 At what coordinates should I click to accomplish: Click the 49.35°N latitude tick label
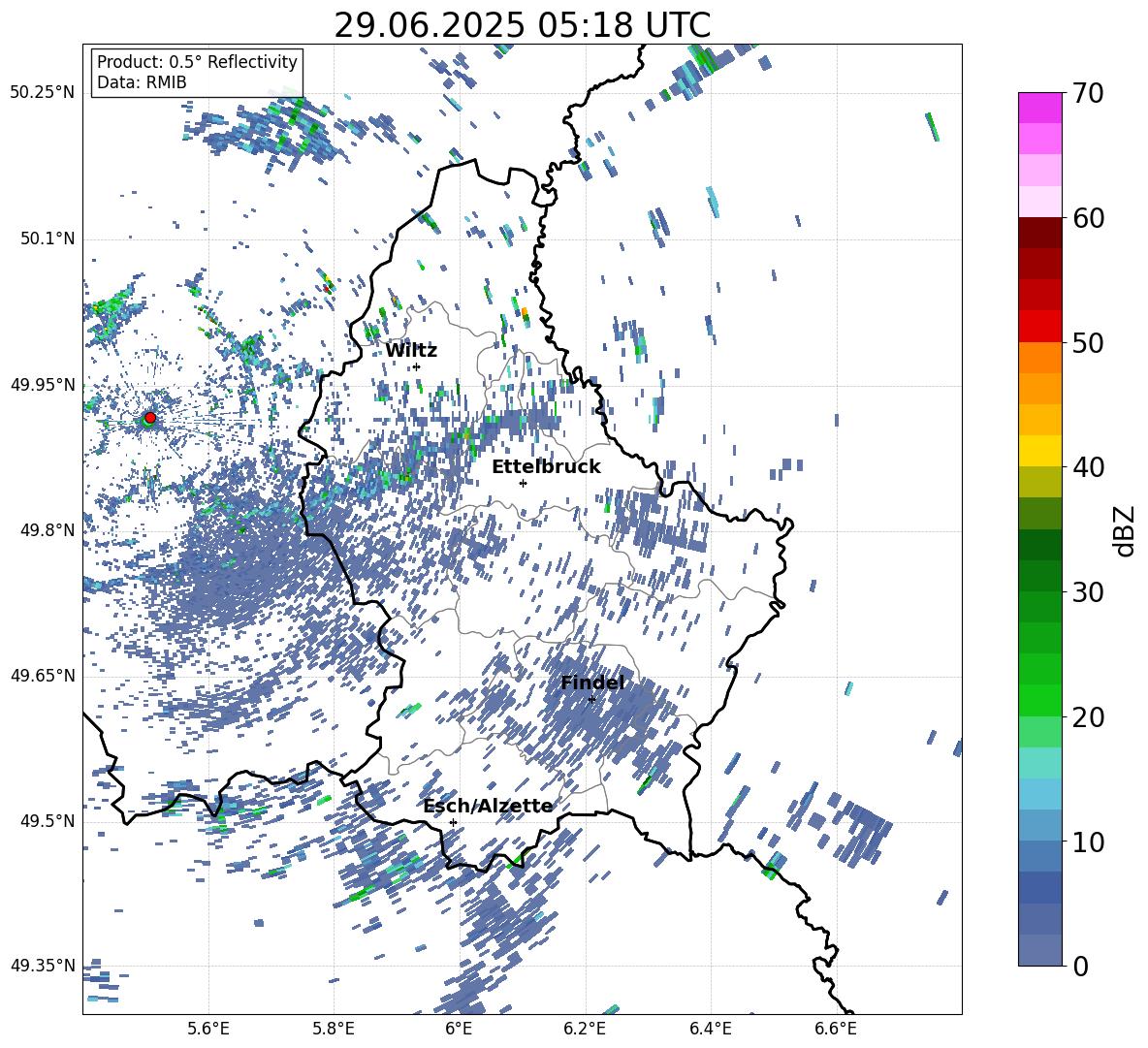[43, 966]
